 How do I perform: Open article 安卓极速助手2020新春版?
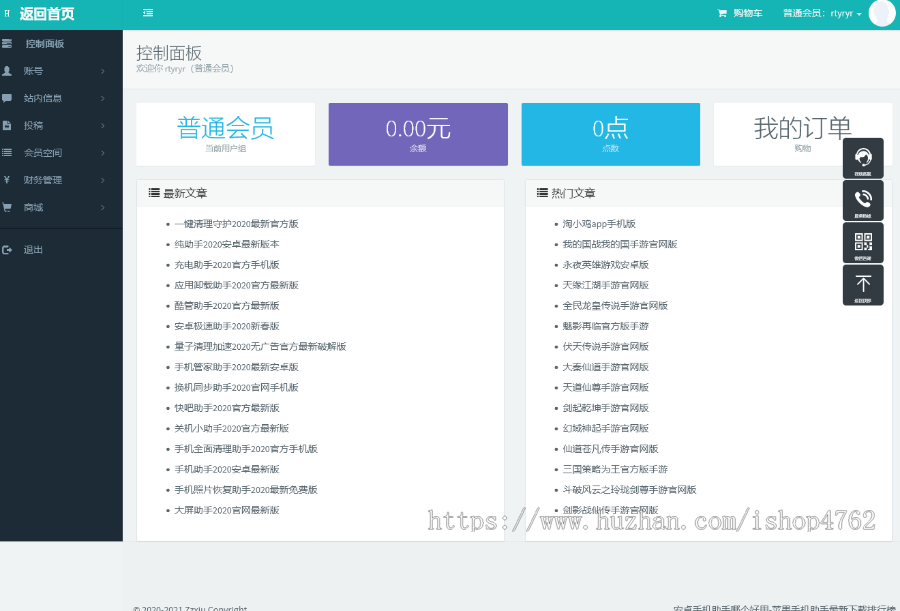227,326
